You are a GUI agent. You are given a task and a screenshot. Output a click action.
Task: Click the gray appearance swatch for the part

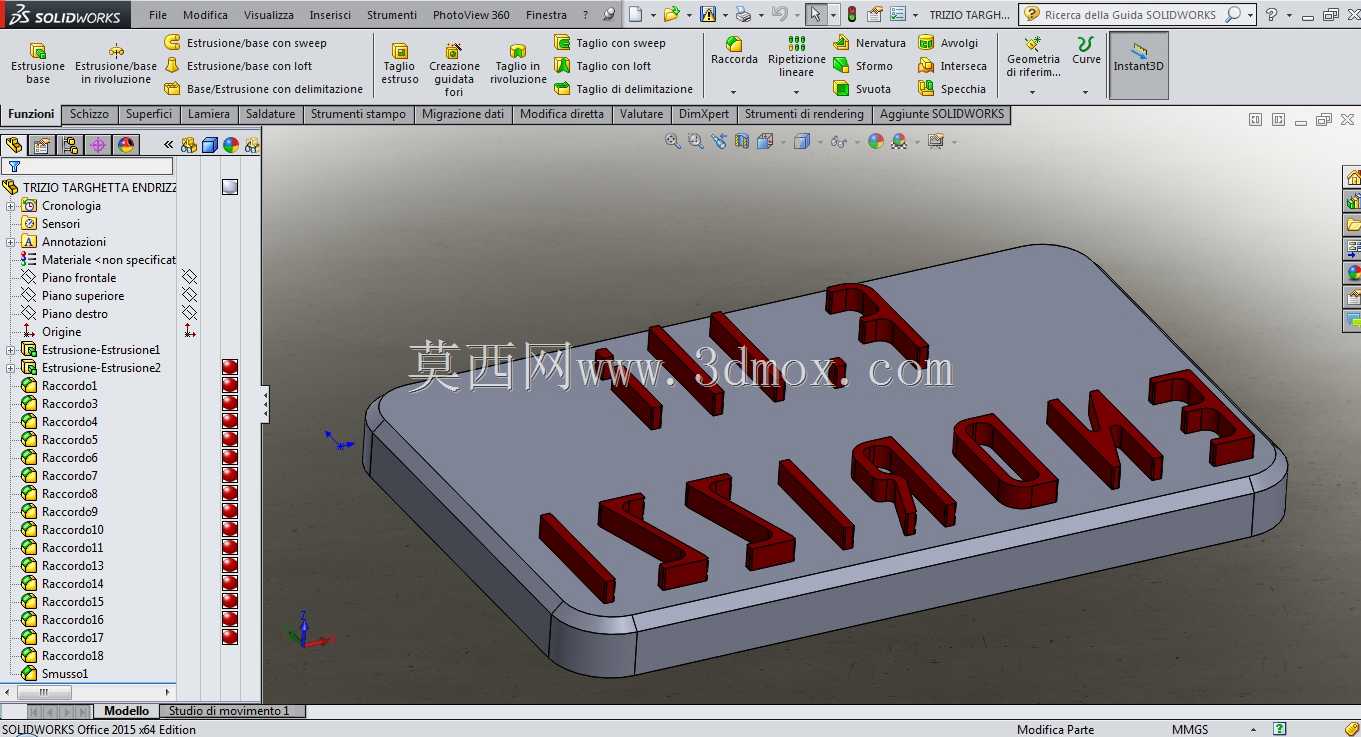pos(230,187)
